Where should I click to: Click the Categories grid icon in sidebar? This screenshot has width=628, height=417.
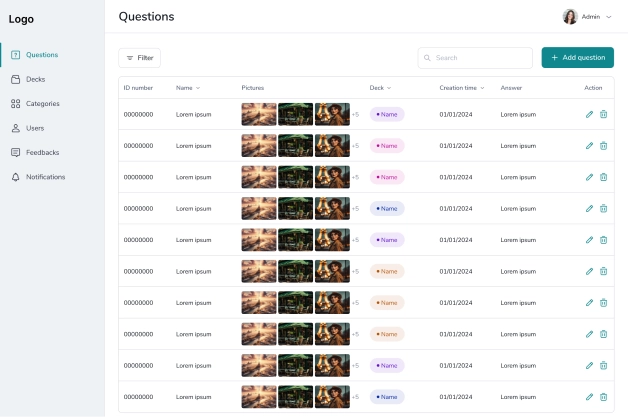click(x=15, y=104)
